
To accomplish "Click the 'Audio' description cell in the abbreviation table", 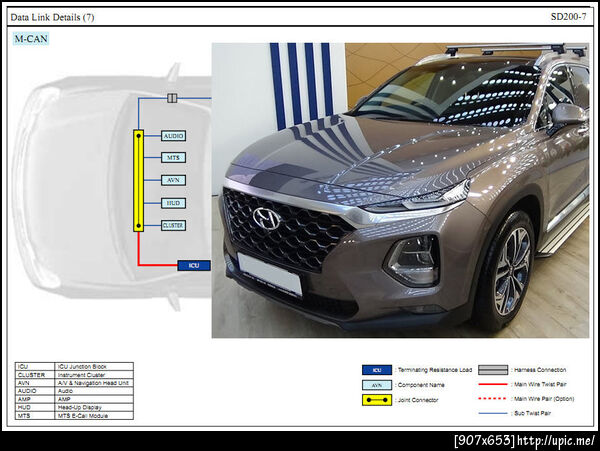I will (x=94, y=391).
